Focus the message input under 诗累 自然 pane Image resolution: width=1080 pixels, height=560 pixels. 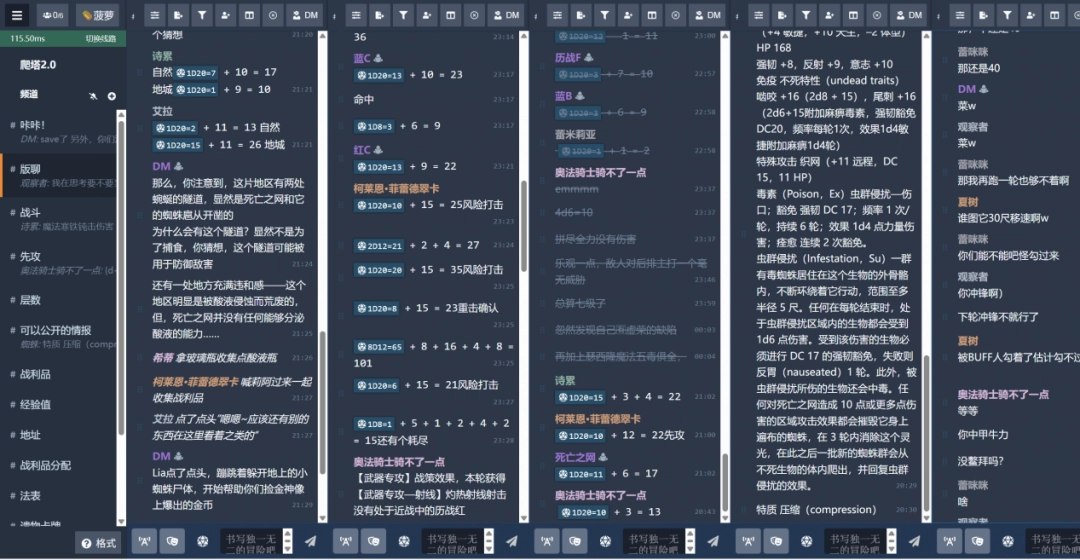coord(251,541)
